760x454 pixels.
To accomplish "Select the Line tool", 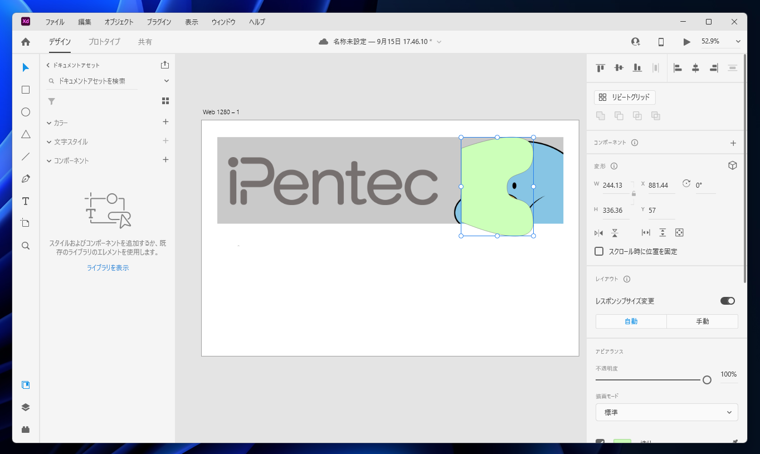I will (x=26, y=157).
